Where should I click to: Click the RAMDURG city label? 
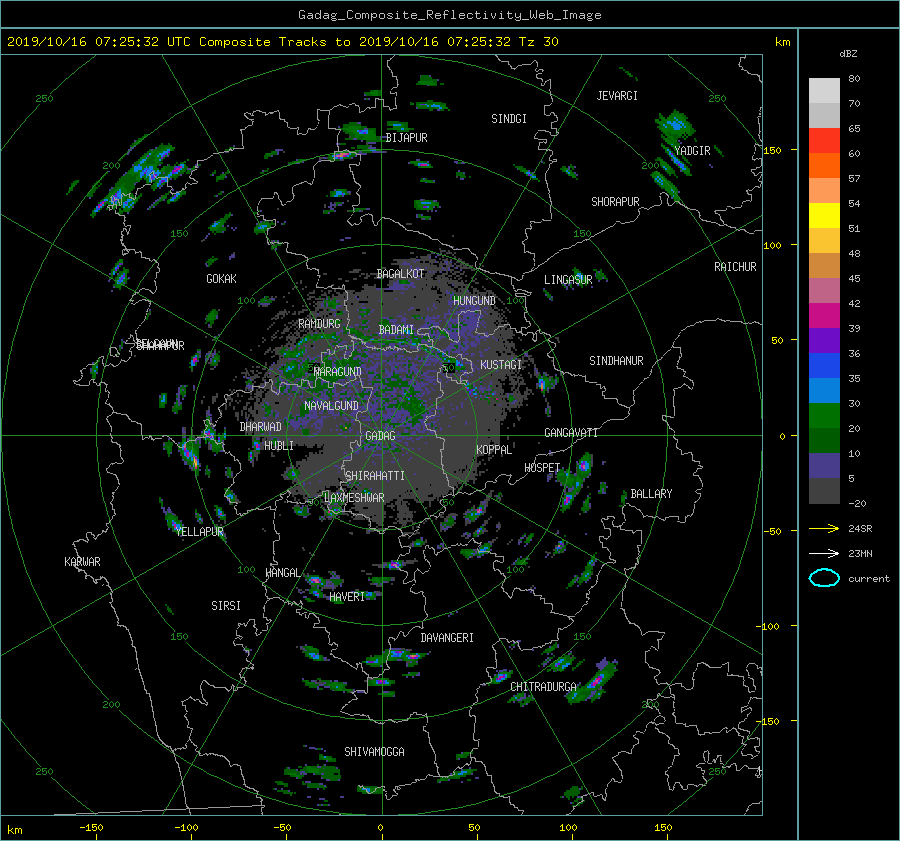coord(319,324)
